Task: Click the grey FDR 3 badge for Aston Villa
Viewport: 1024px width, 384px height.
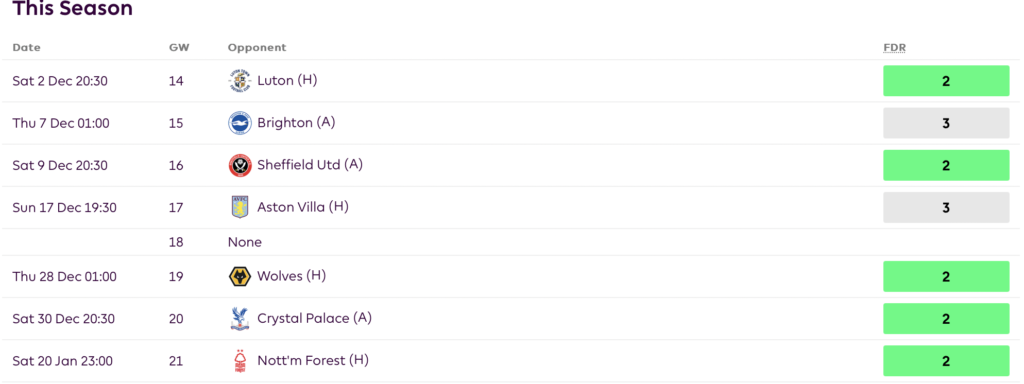Action: pos(946,208)
